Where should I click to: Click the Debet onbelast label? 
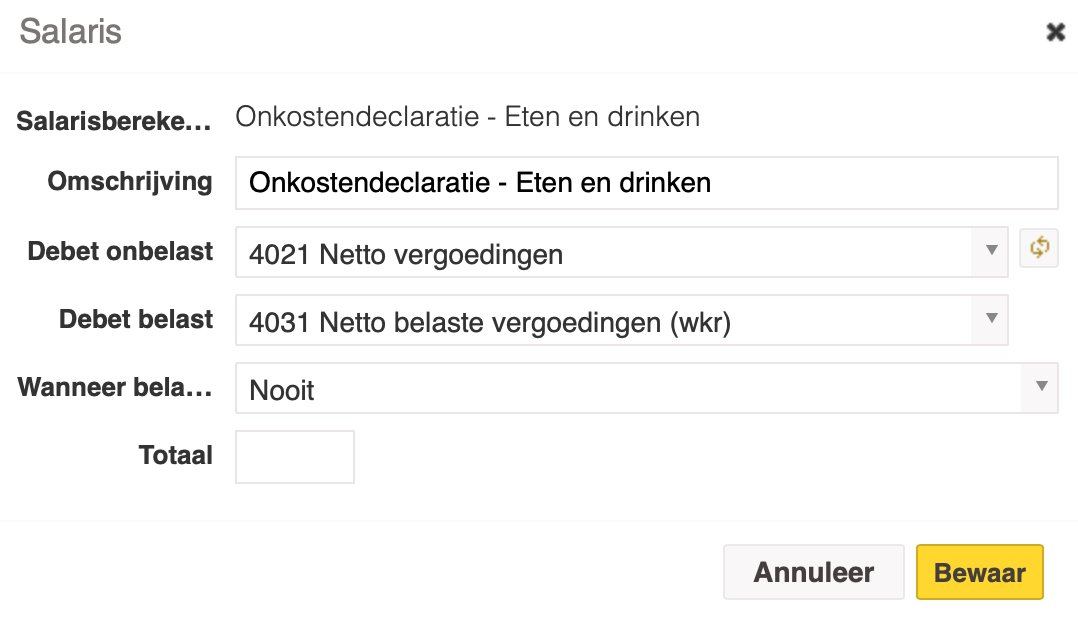(x=120, y=252)
